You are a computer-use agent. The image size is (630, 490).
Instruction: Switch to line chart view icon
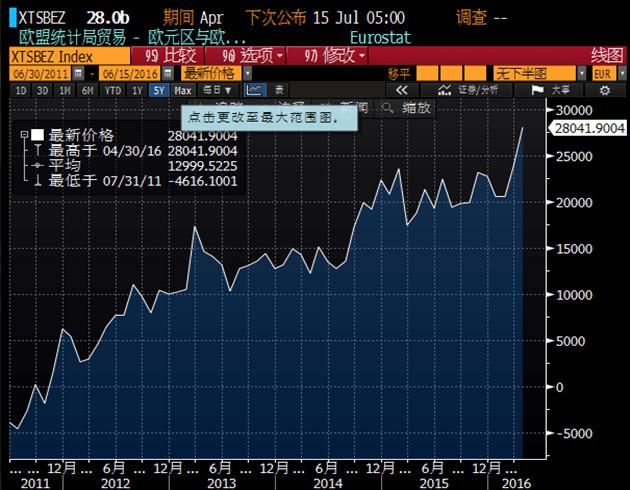click(254, 90)
